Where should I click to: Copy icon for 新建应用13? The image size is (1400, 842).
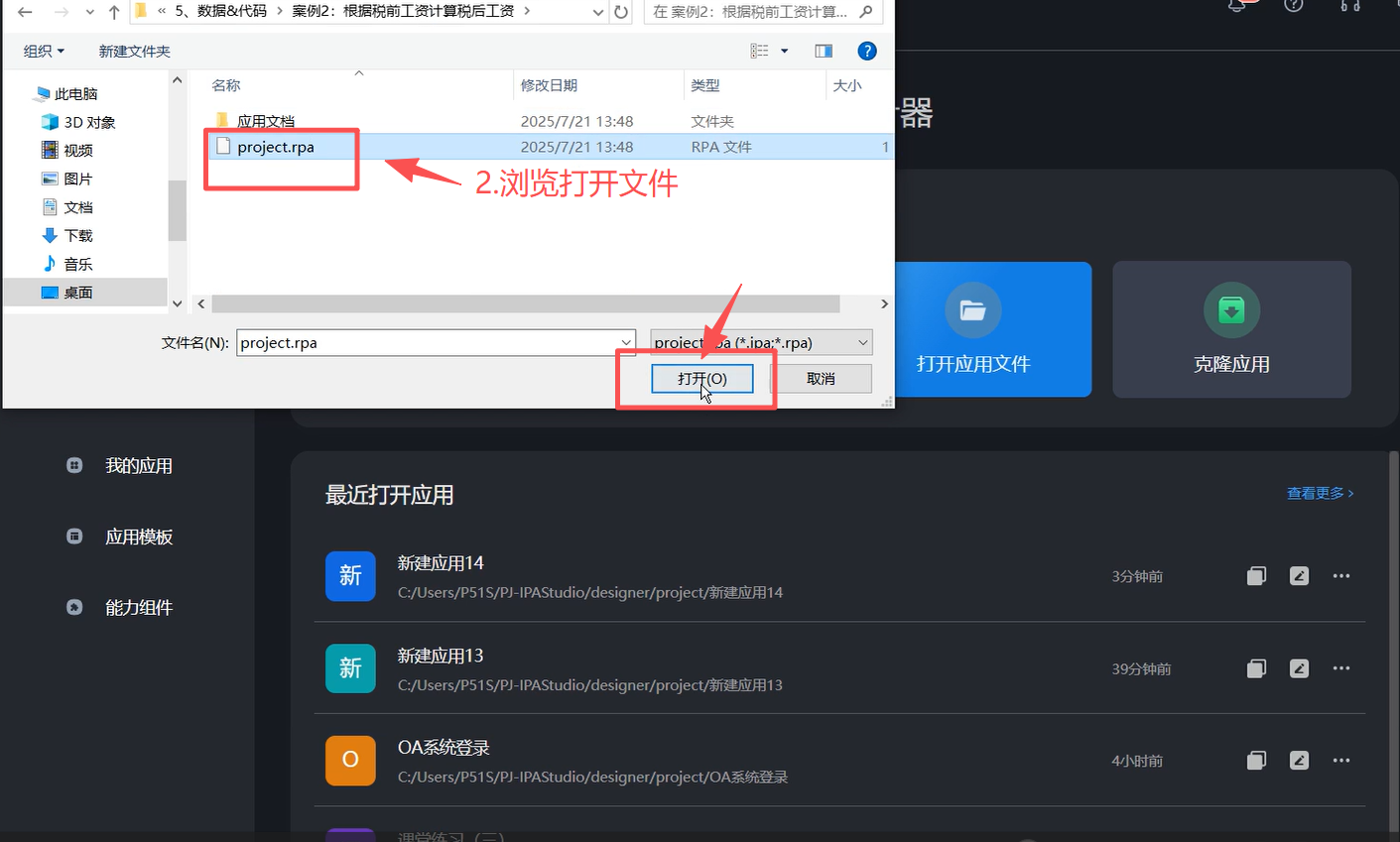[x=1256, y=668]
